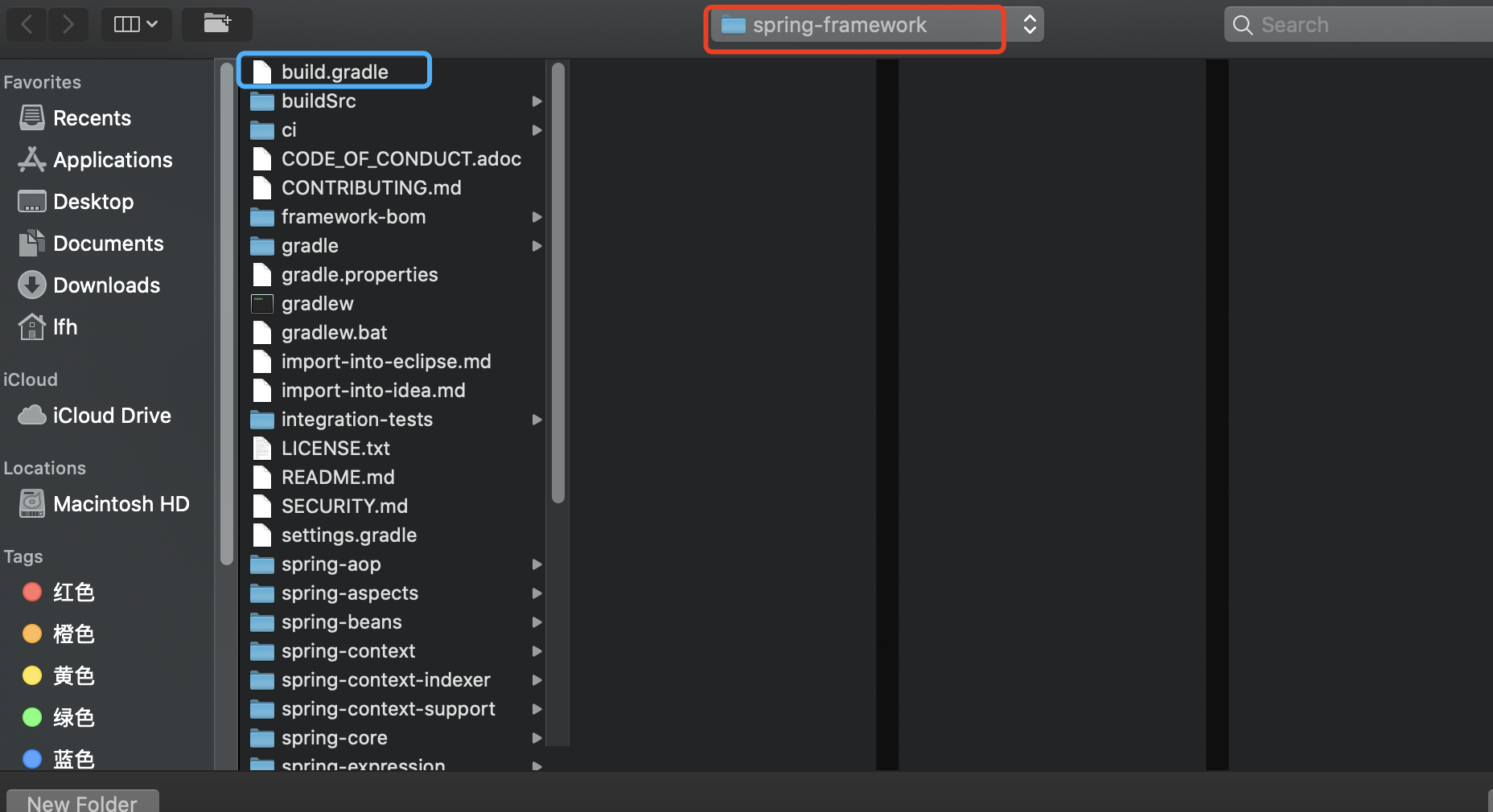Expand the gradle folder arrow
The height and width of the screenshot is (812, 1493).
pos(537,246)
